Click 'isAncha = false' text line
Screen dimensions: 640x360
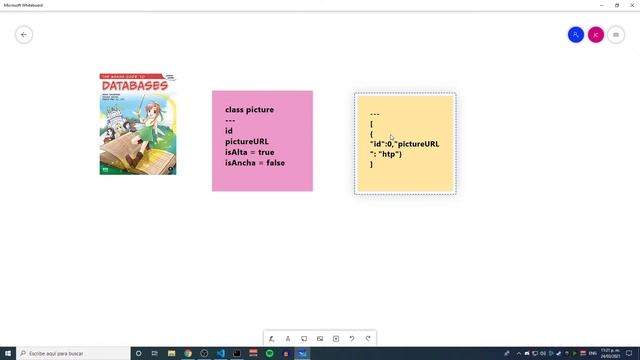point(255,163)
